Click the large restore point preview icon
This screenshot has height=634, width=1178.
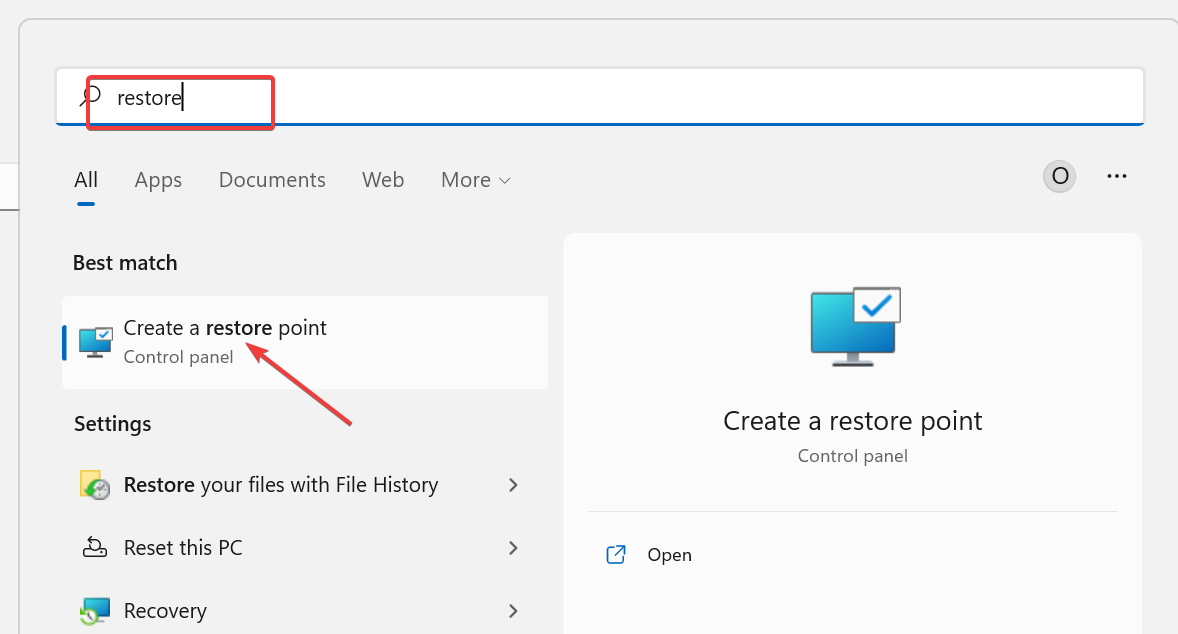[x=852, y=326]
